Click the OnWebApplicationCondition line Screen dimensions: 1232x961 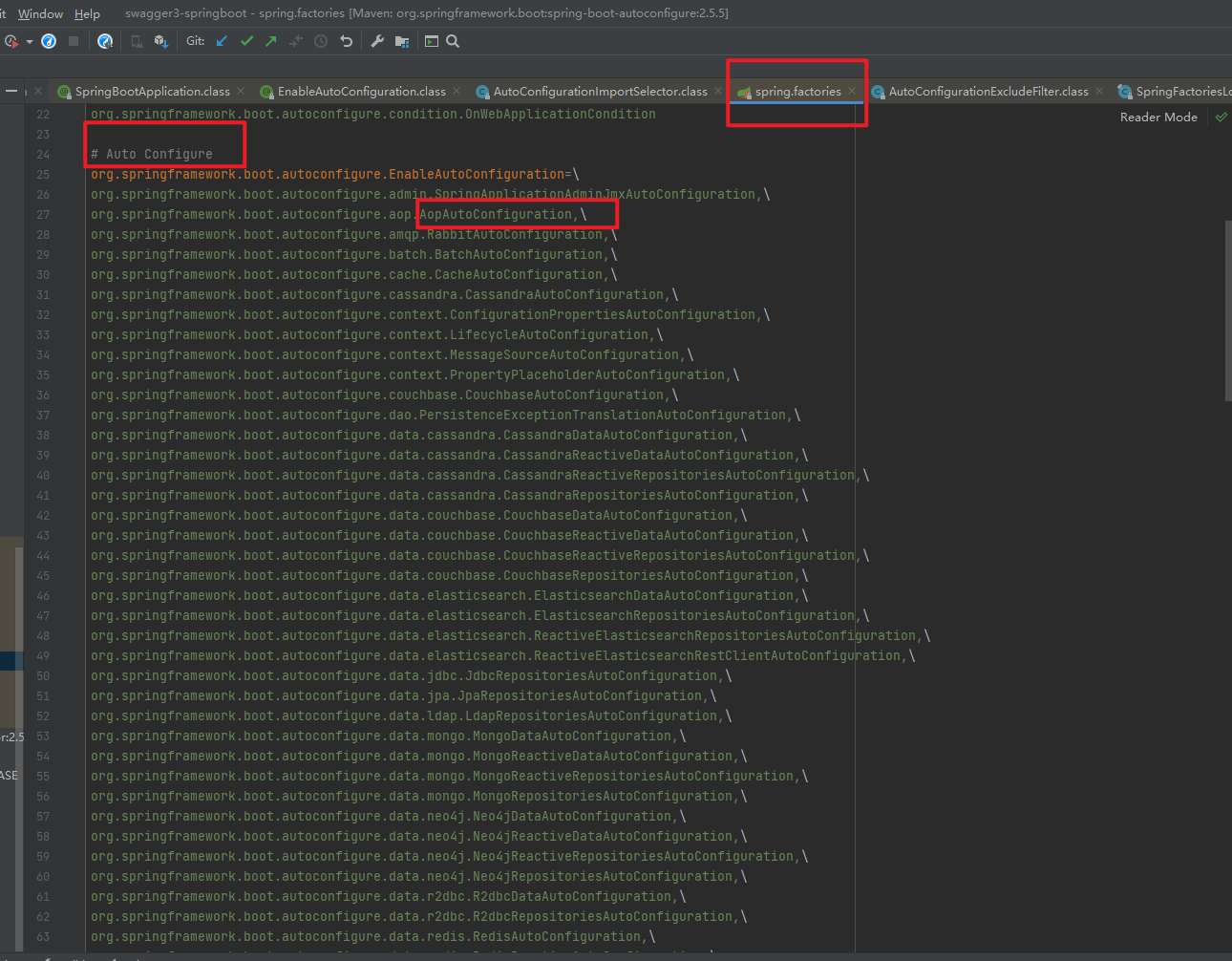[x=372, y=114]
